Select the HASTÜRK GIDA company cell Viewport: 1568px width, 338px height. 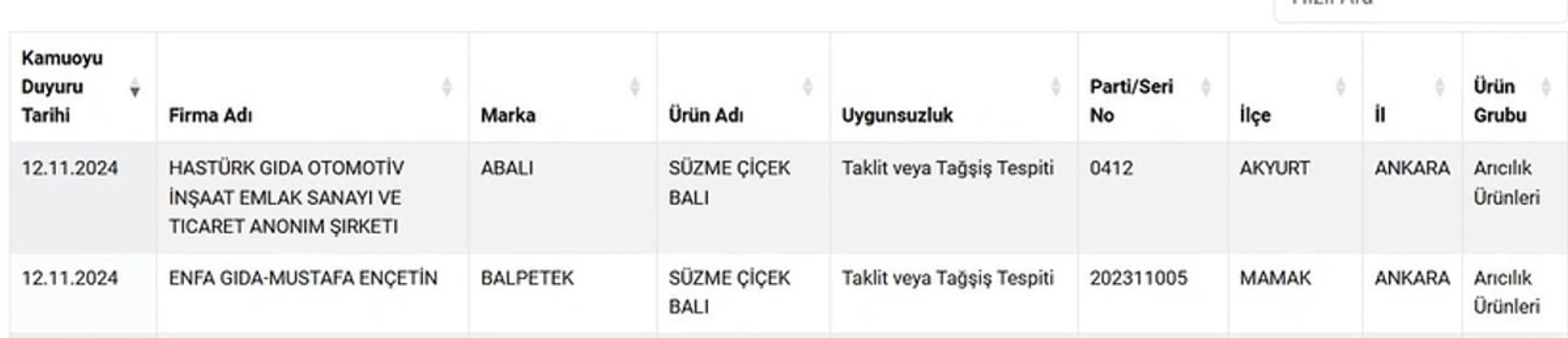(286, 197)
